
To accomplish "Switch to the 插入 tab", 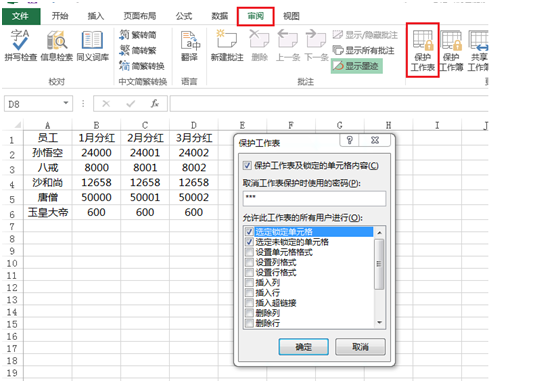I will tap(96, 16).
